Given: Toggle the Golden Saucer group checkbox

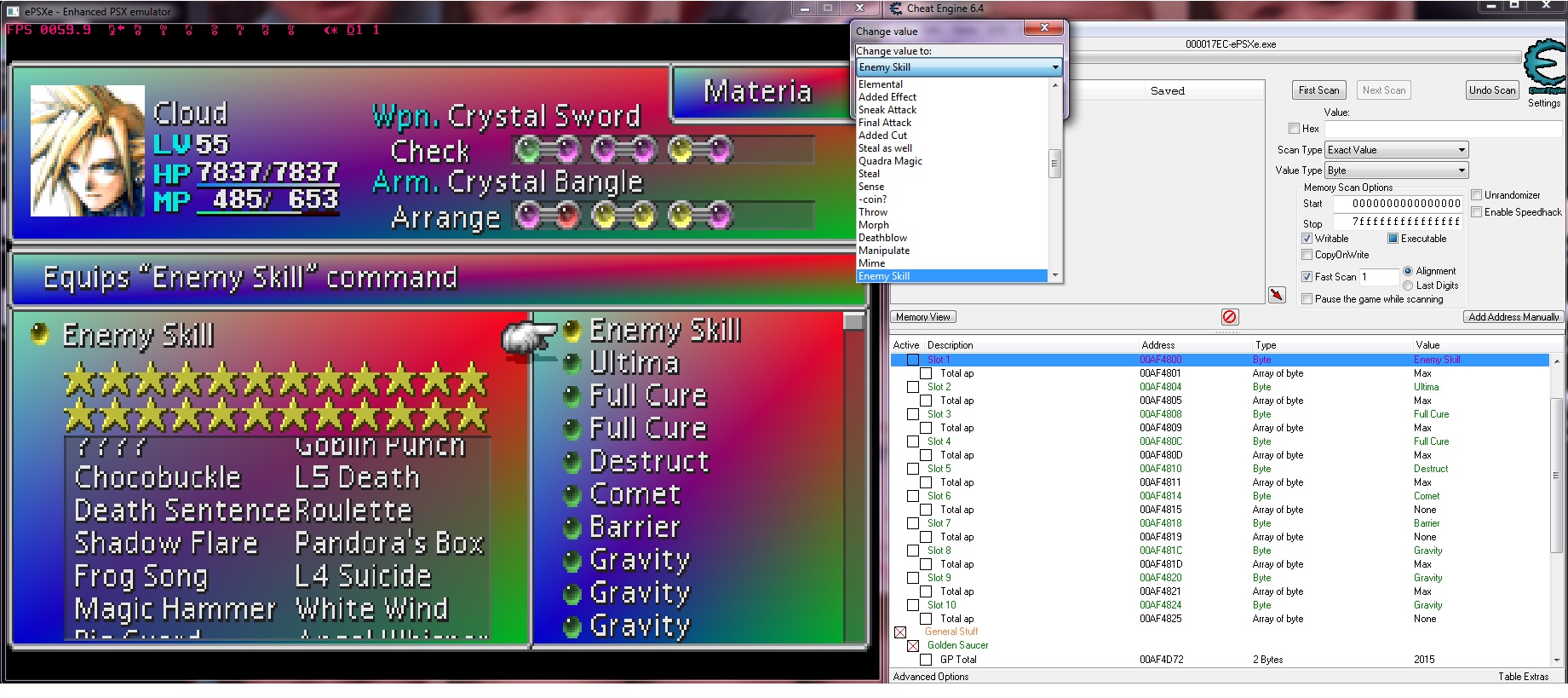Looking at the screenshot, I should click(913, 646).
